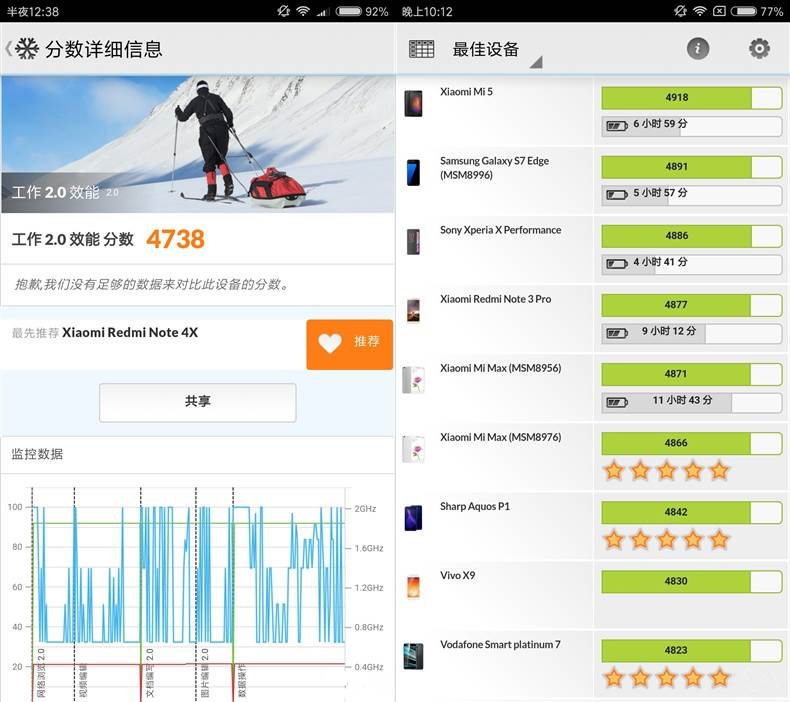
Task: Tap the five-star rating for Xiaomi Mi Max MSM8976
Action: (x=665, y=470)
